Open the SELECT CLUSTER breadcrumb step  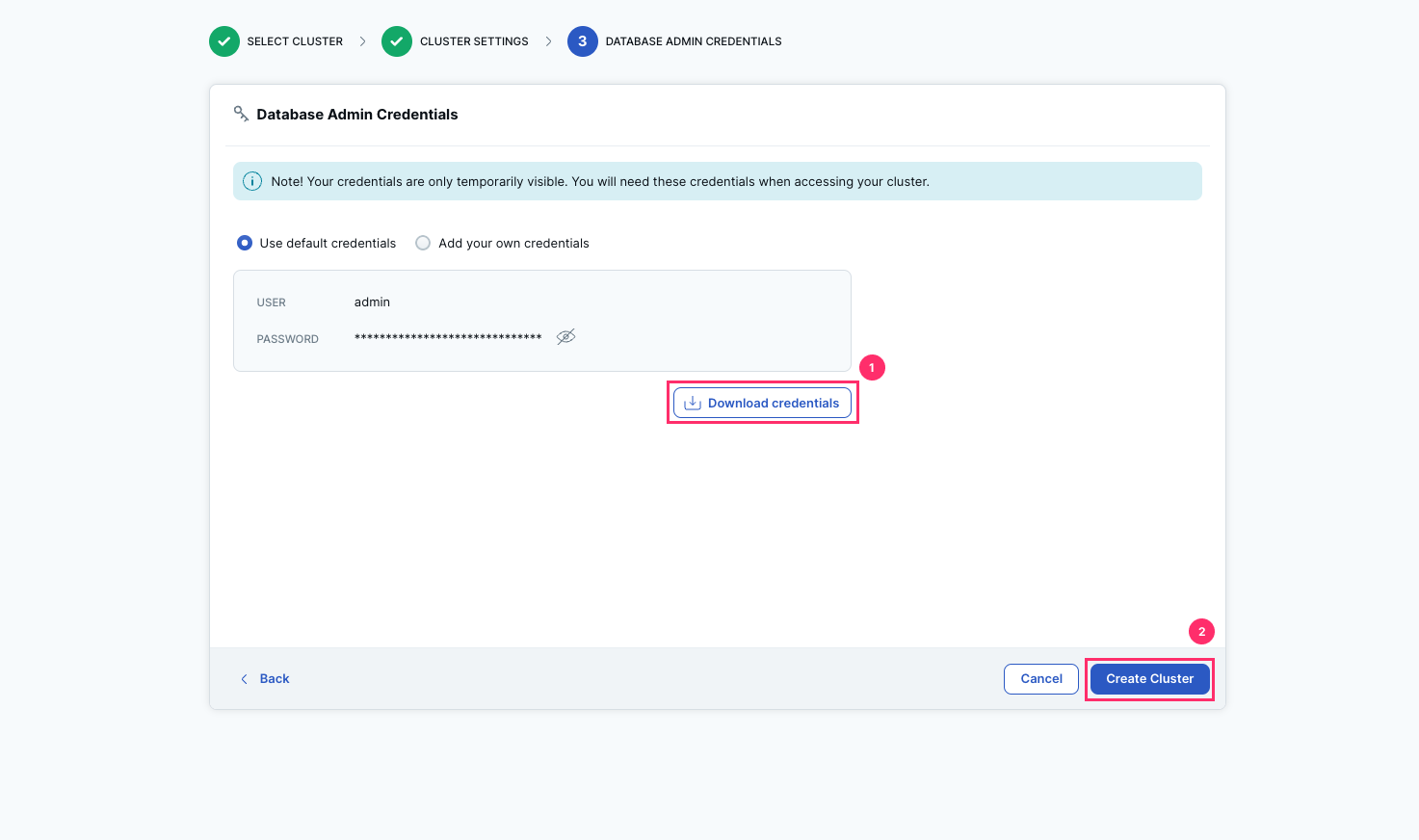click(295, 40)
